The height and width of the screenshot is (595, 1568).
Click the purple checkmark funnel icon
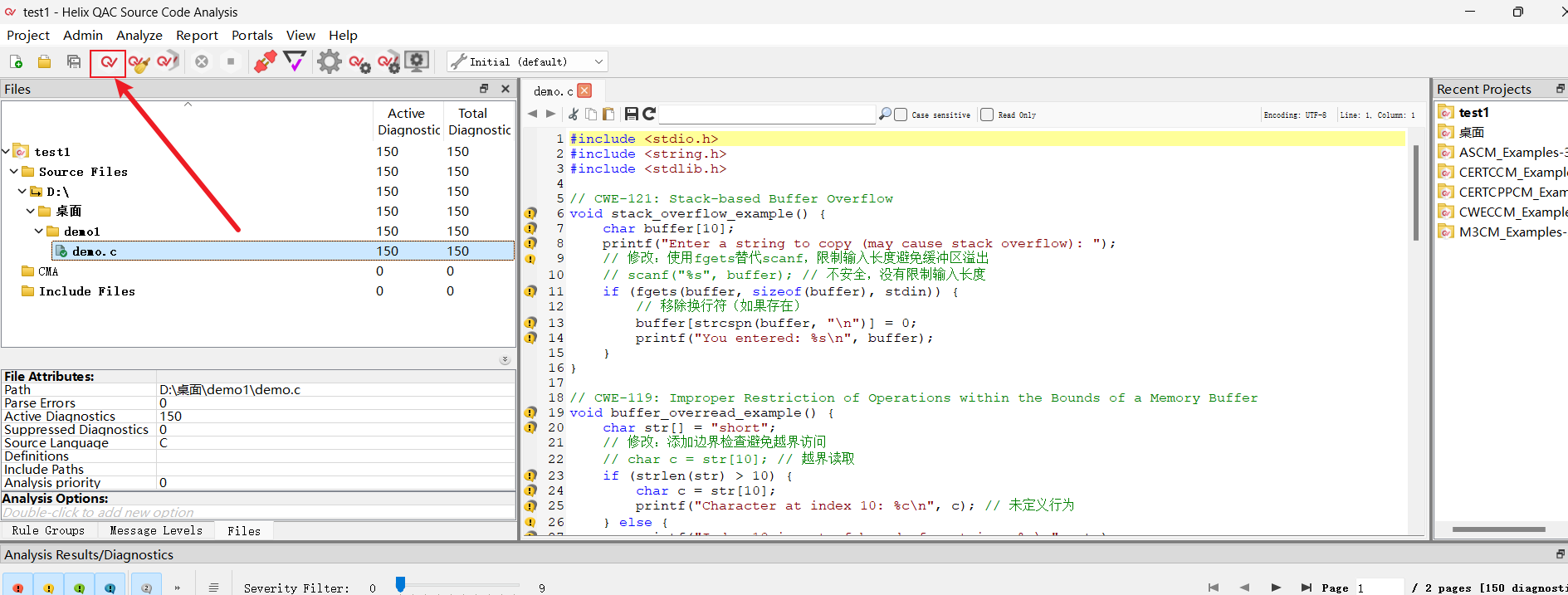click(x=295, y=61)
